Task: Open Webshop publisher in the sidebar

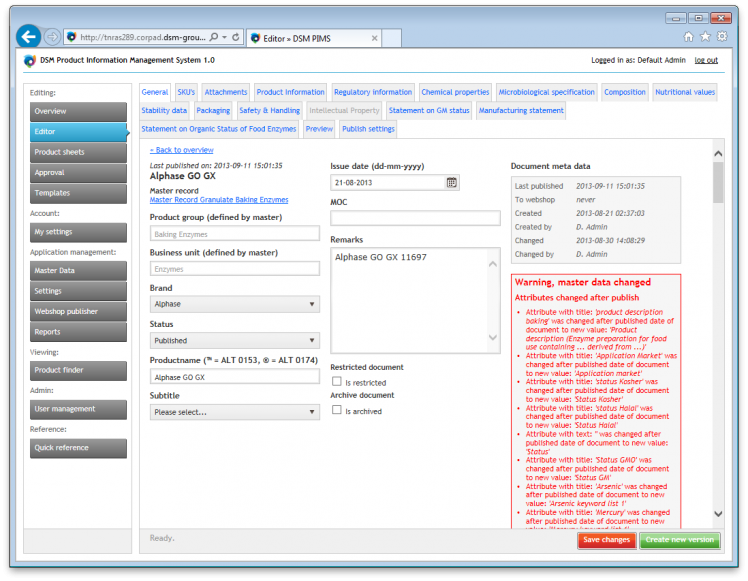Action: point(78,312)
